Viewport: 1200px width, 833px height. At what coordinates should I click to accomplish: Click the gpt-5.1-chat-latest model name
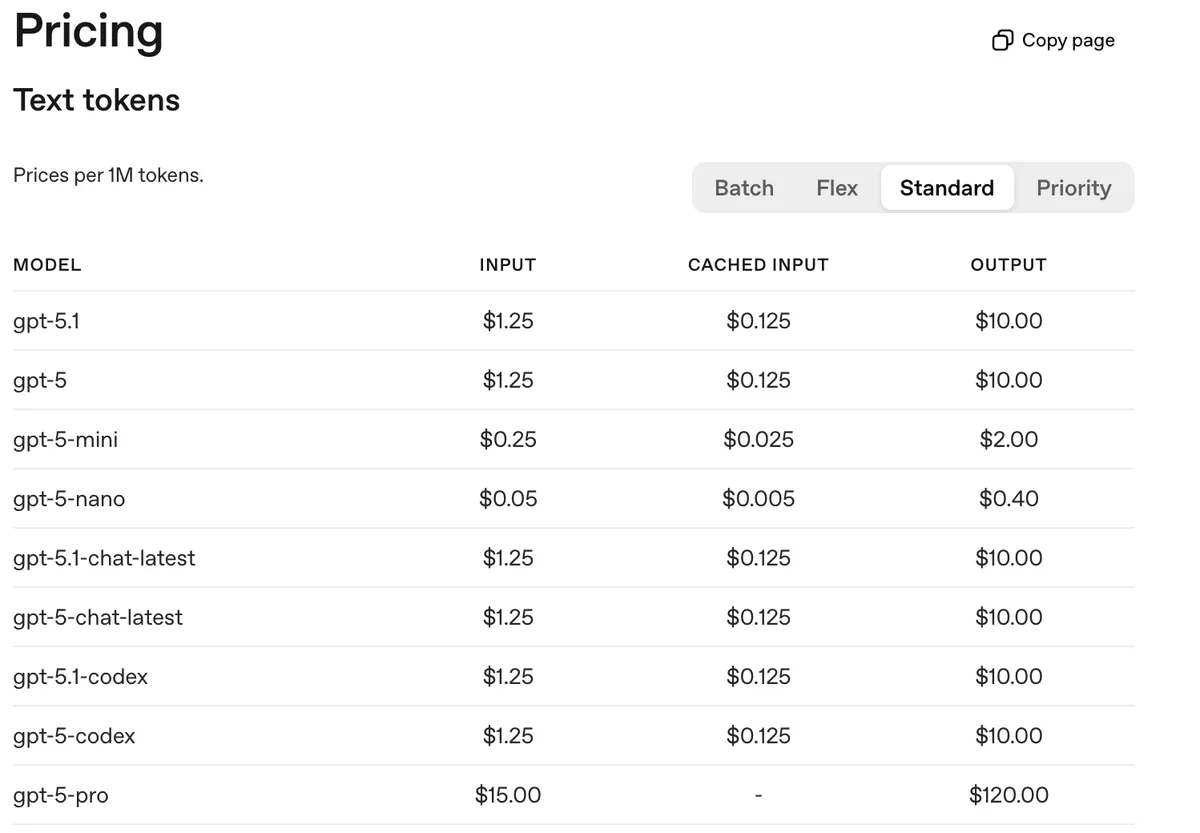104,558
